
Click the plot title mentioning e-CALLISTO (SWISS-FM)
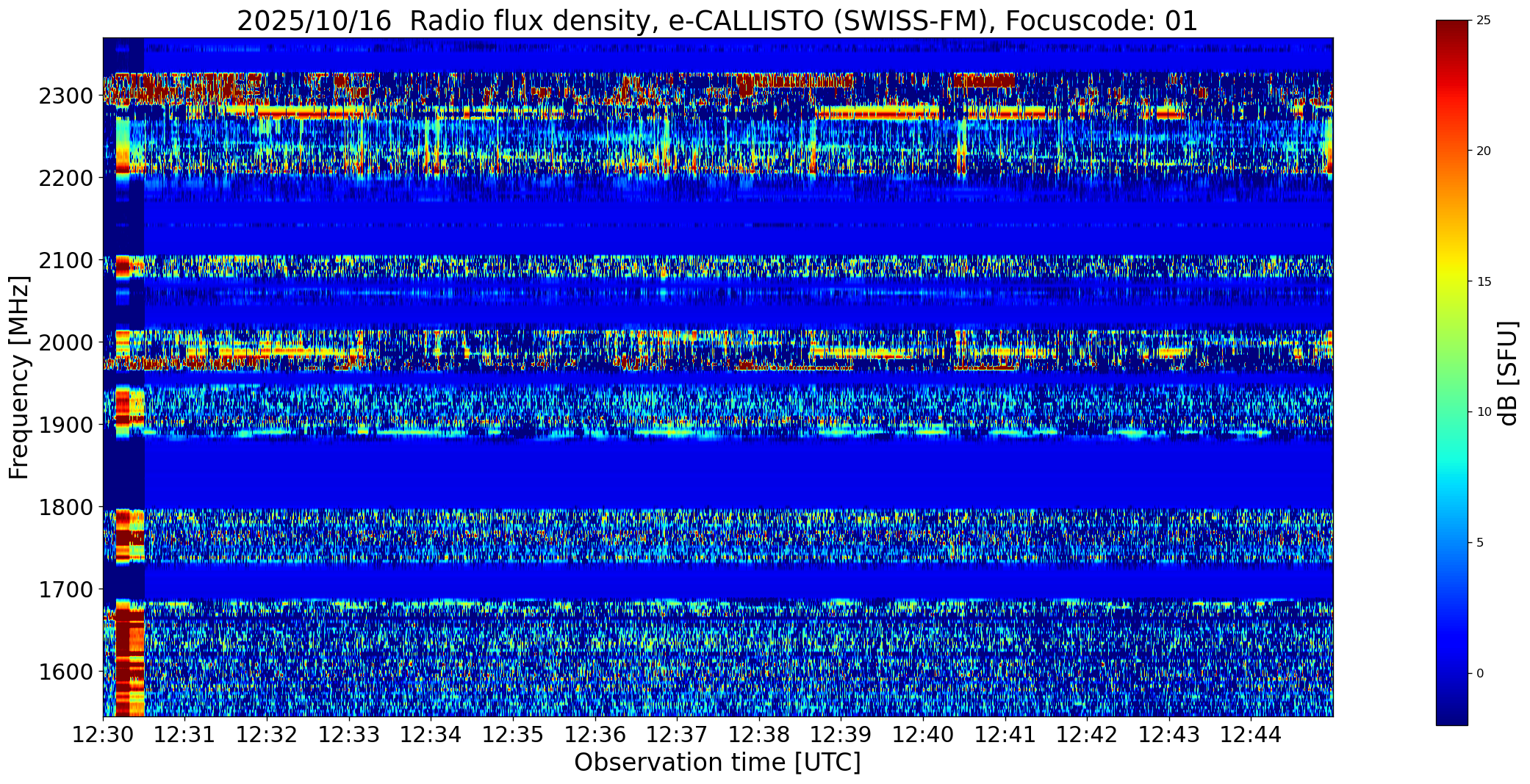coord(717,21)
